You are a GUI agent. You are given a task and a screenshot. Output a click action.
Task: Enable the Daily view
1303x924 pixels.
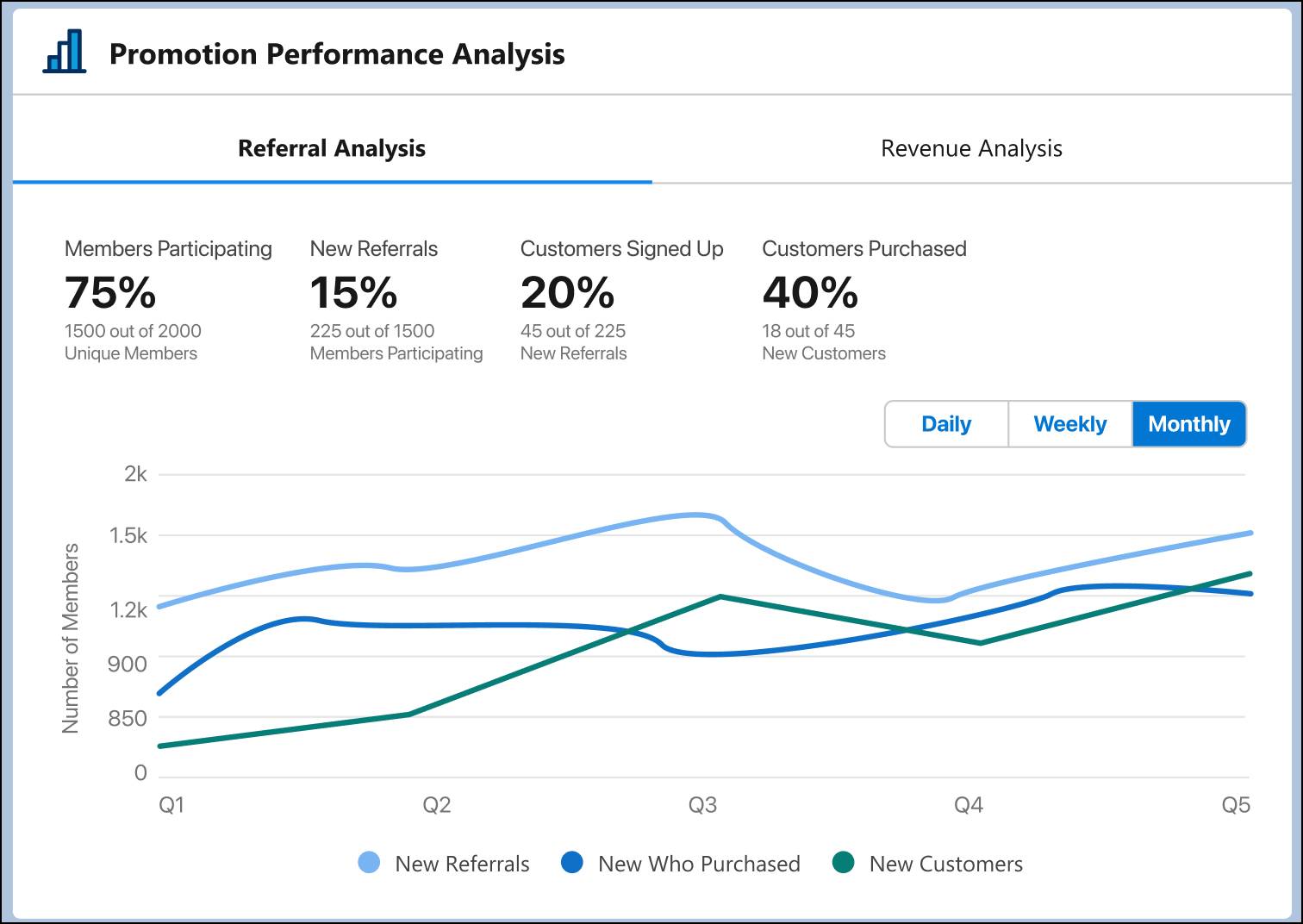[x=945, y=423]
